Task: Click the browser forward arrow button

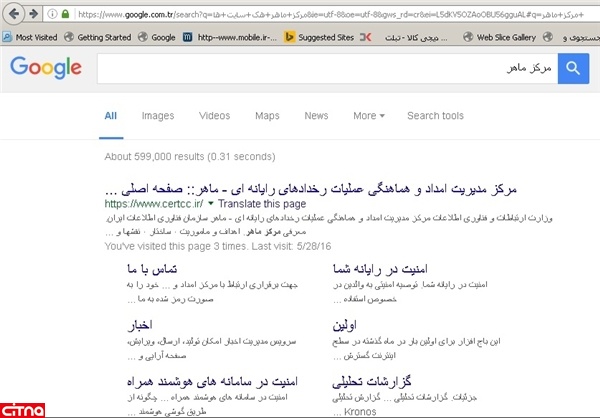Action: (x=35, y=13)
